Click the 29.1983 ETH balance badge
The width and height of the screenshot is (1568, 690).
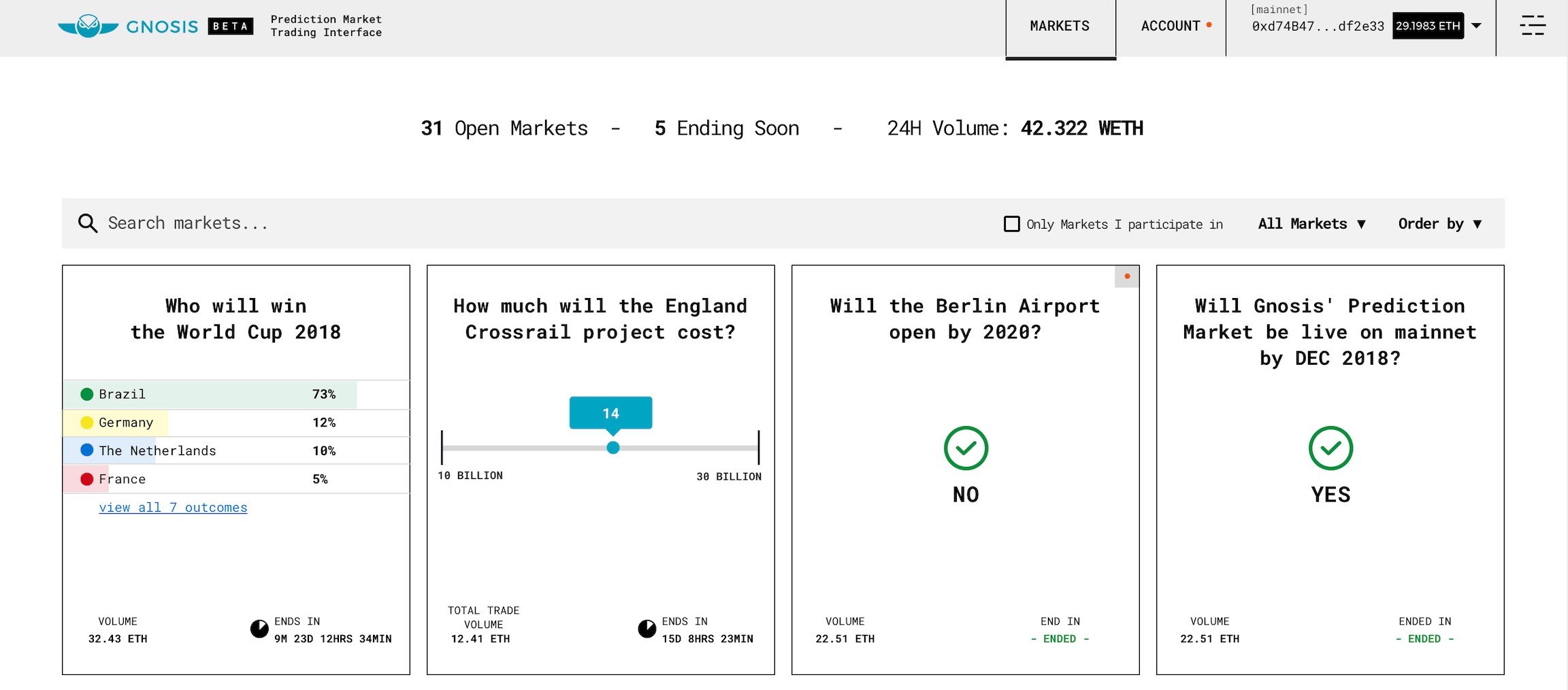[x=1428, y=26]
